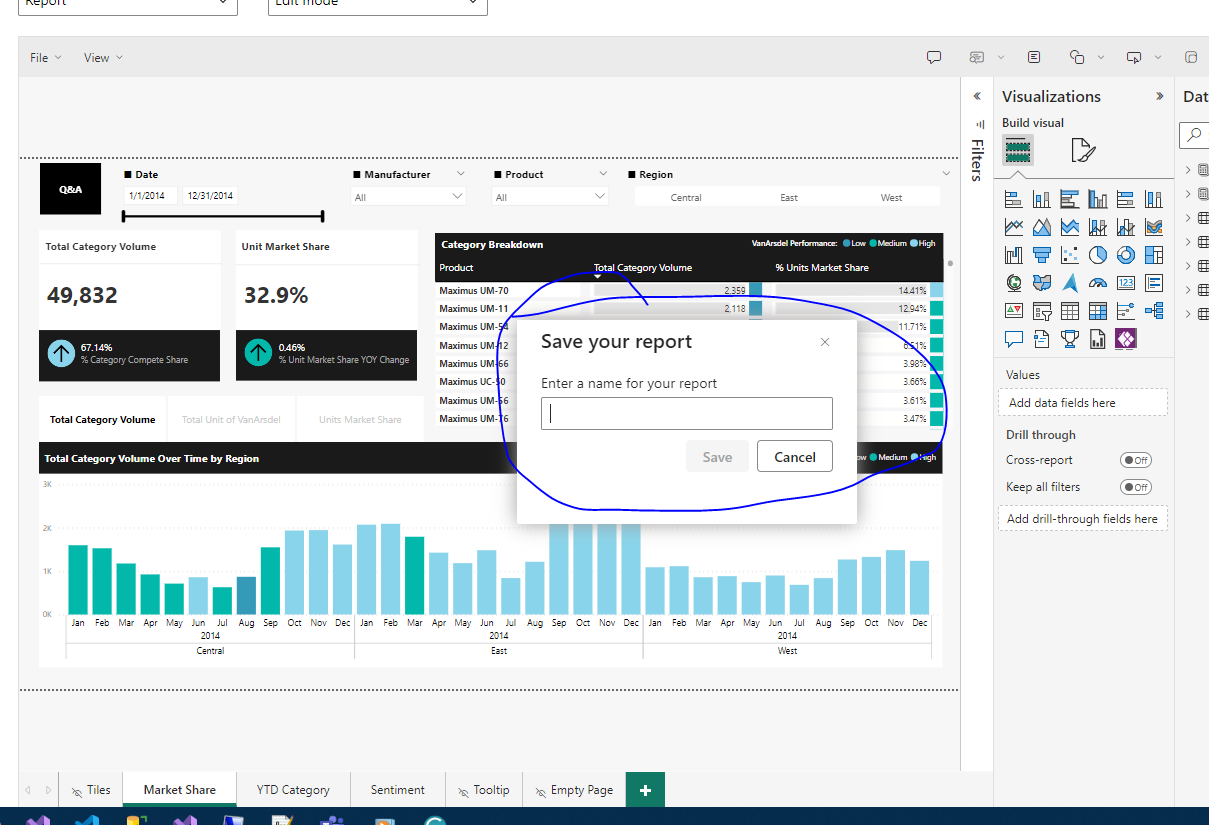Open comments from the top toolbar
The image size is (1209, 825).
click(x=934, y=57)
